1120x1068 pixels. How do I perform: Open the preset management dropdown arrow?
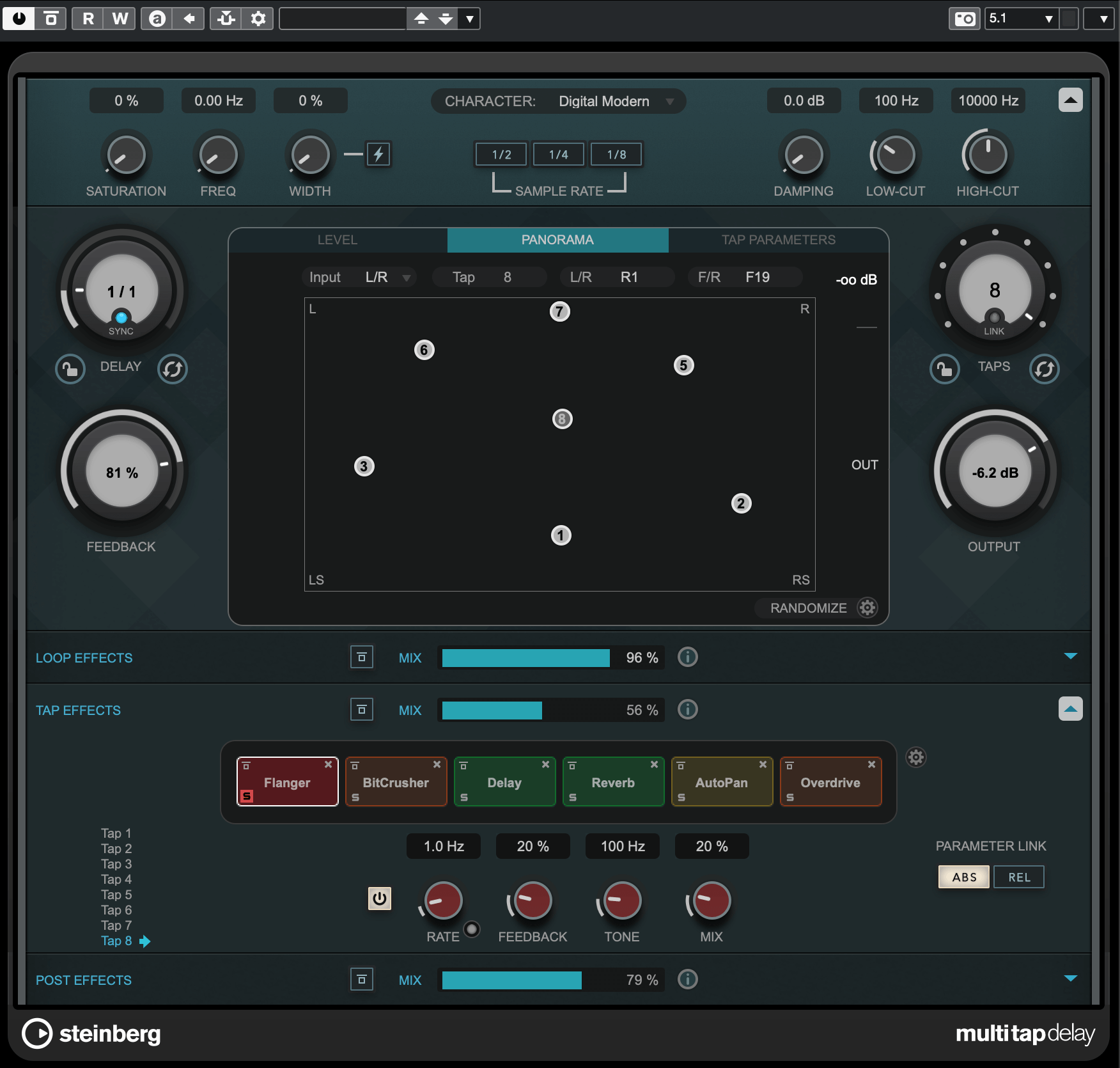click(470, 19)
